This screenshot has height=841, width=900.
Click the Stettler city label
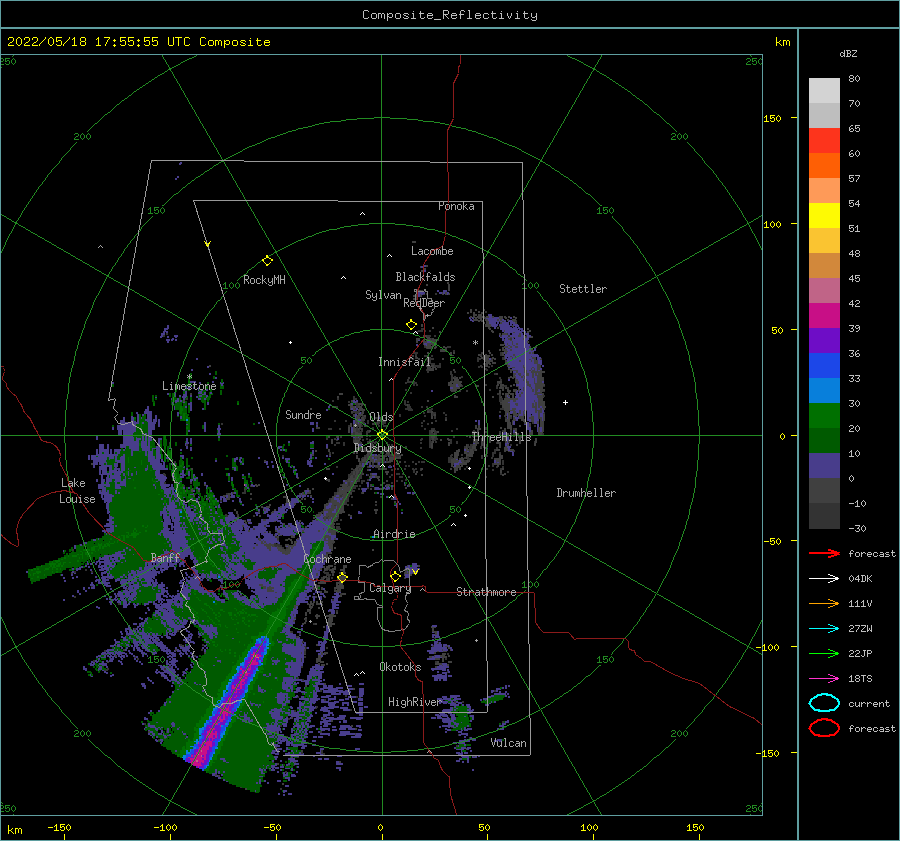(583, 289)
